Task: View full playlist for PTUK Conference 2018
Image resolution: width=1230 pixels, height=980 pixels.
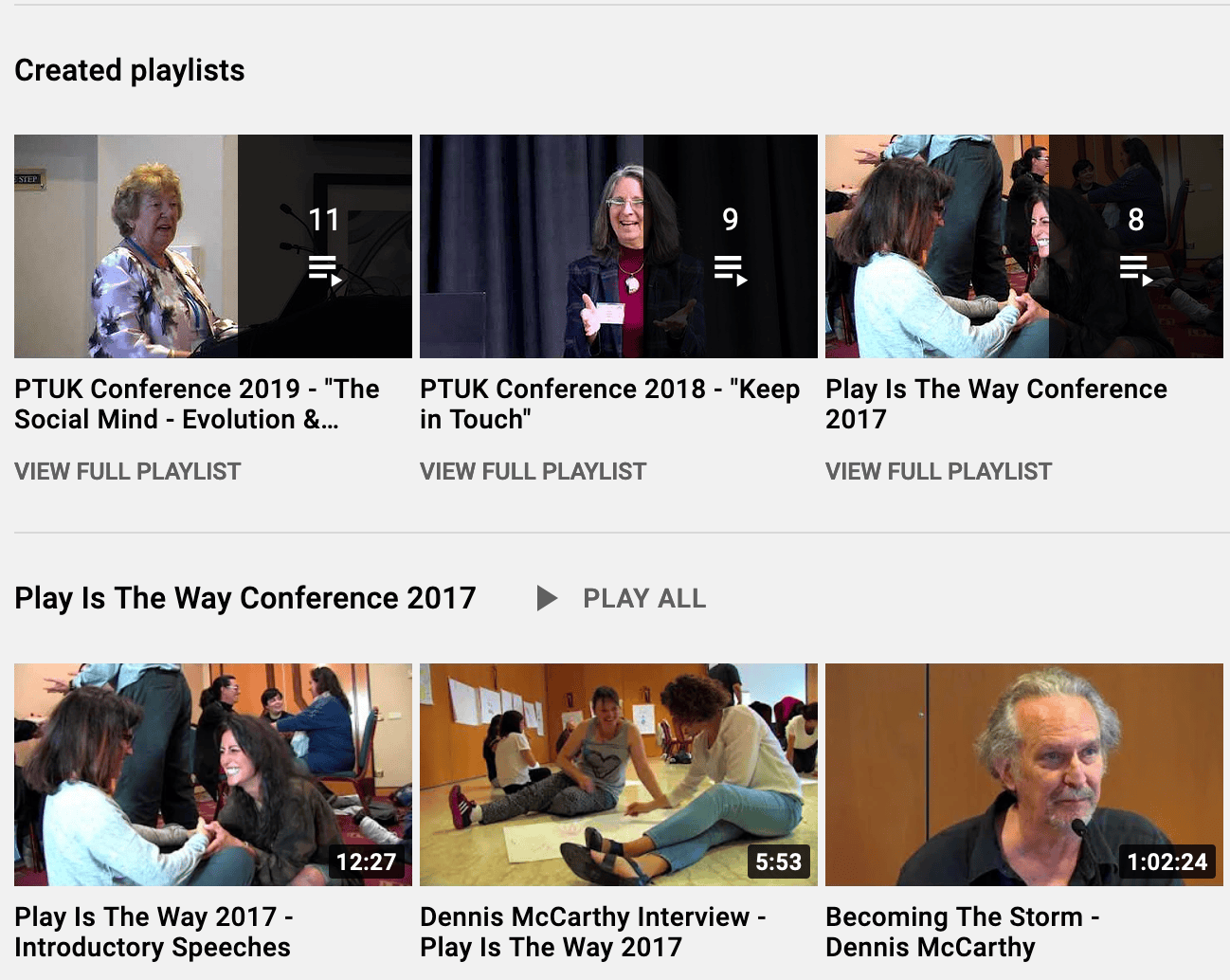Action: (534, 471)
